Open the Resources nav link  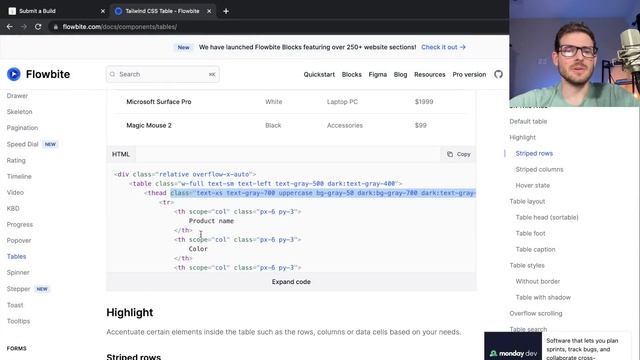429,75
